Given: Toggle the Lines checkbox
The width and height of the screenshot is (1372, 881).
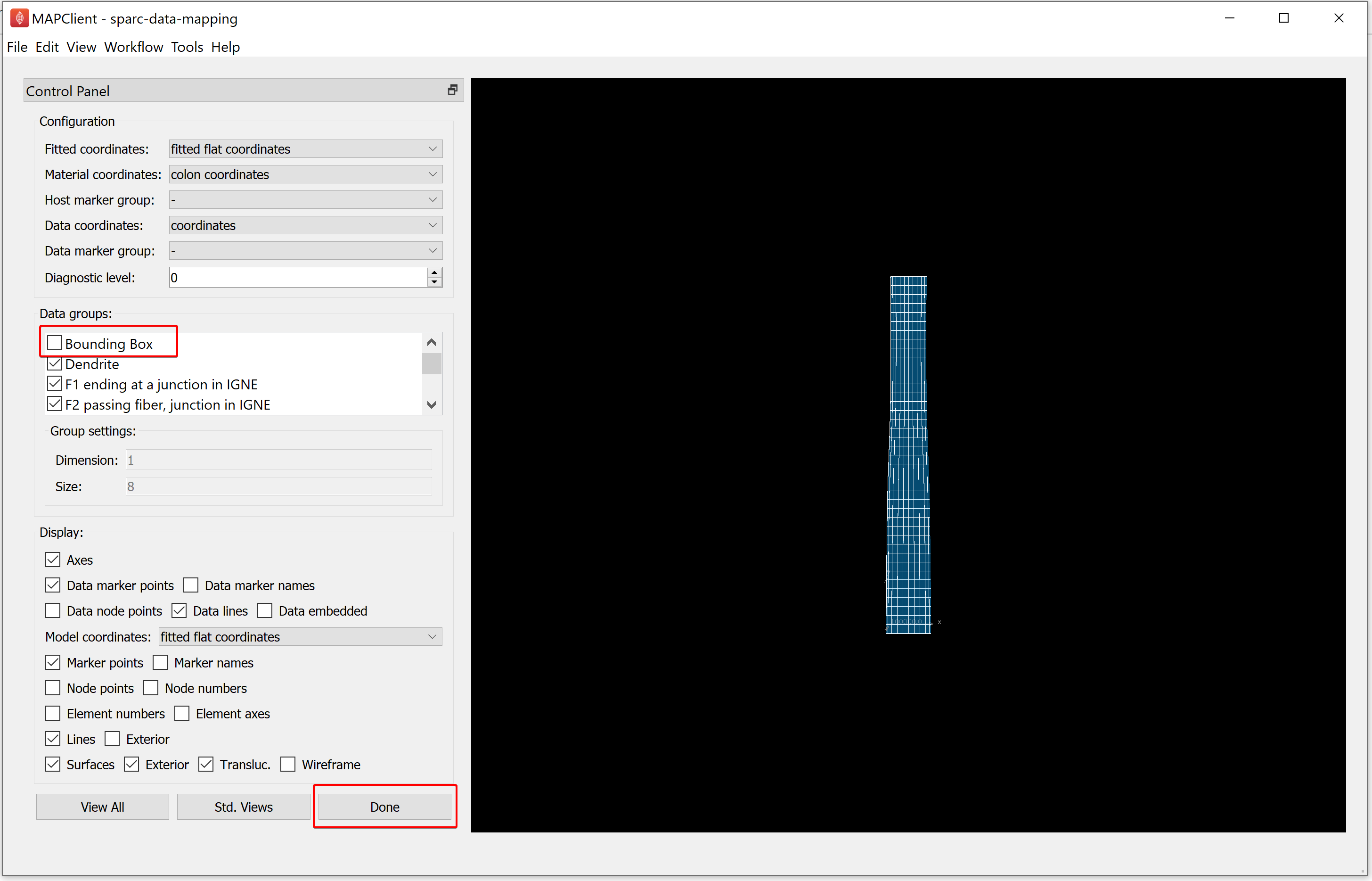Looking at the screenshot, I should pos(53,739).
